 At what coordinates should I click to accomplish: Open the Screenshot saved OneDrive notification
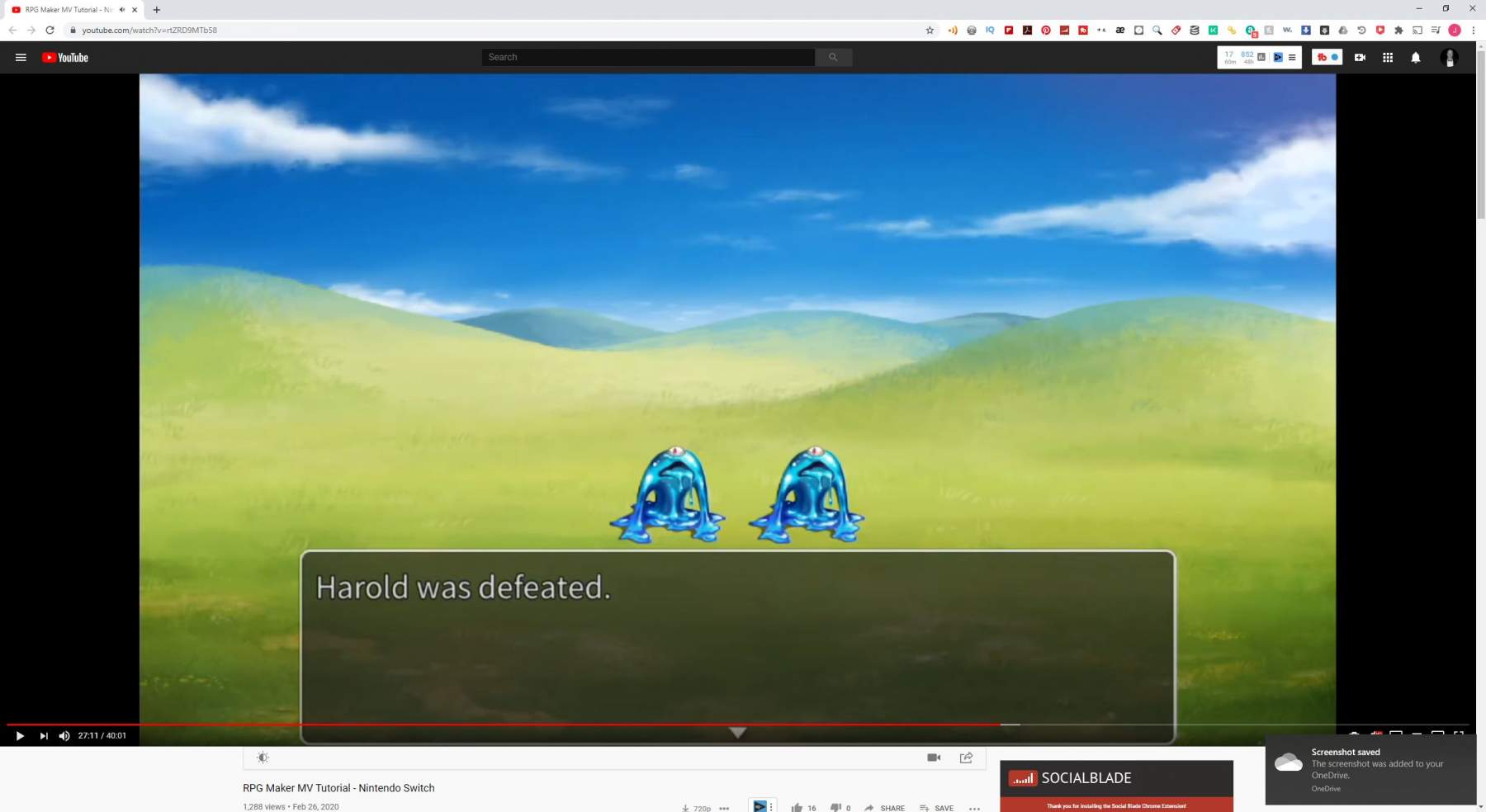(x=1370, y=770)
